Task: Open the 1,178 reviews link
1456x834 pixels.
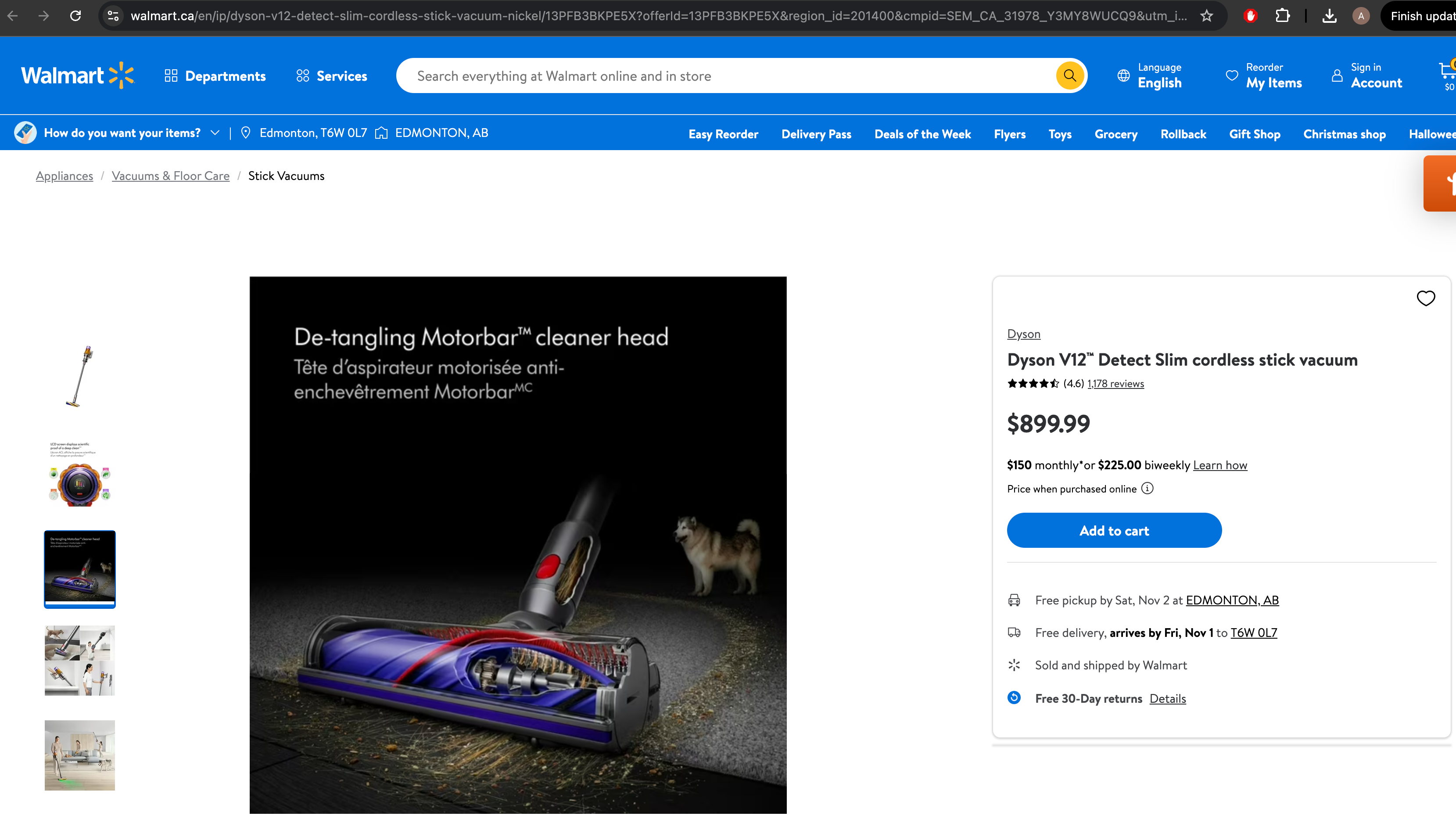Action: pyautogui.click(x=1115, y=383)
